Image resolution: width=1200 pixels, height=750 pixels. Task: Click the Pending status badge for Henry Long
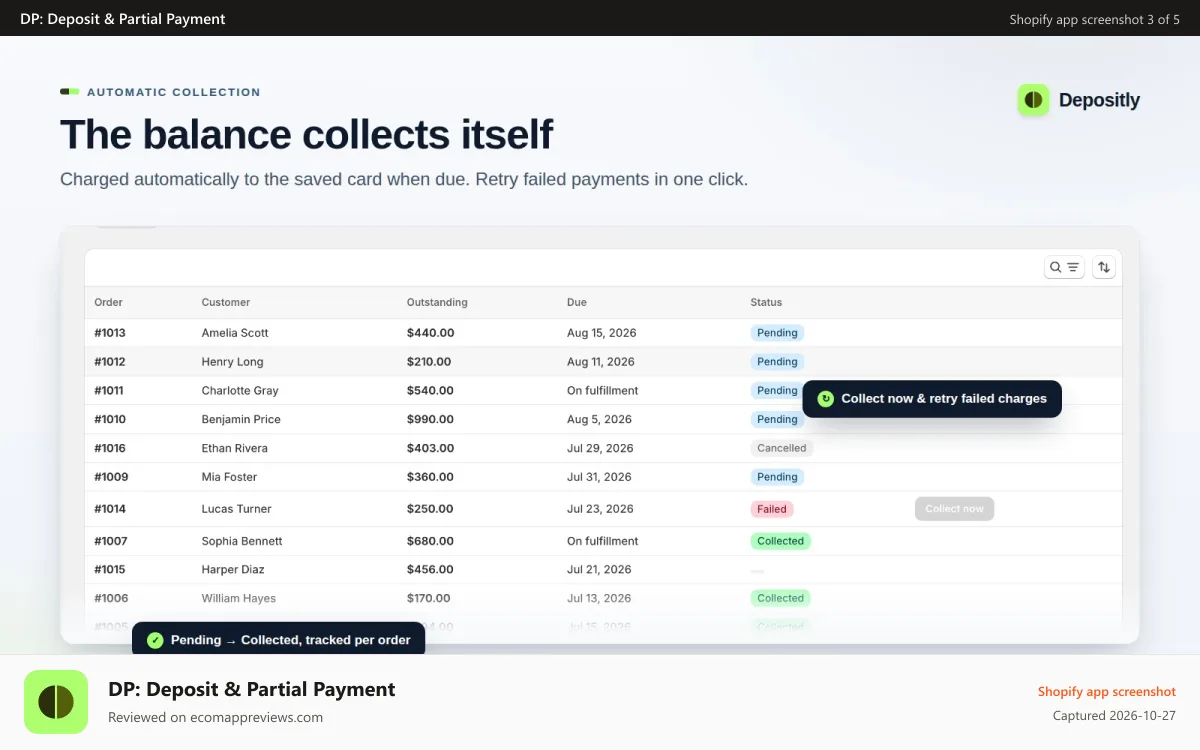(777, 362)
